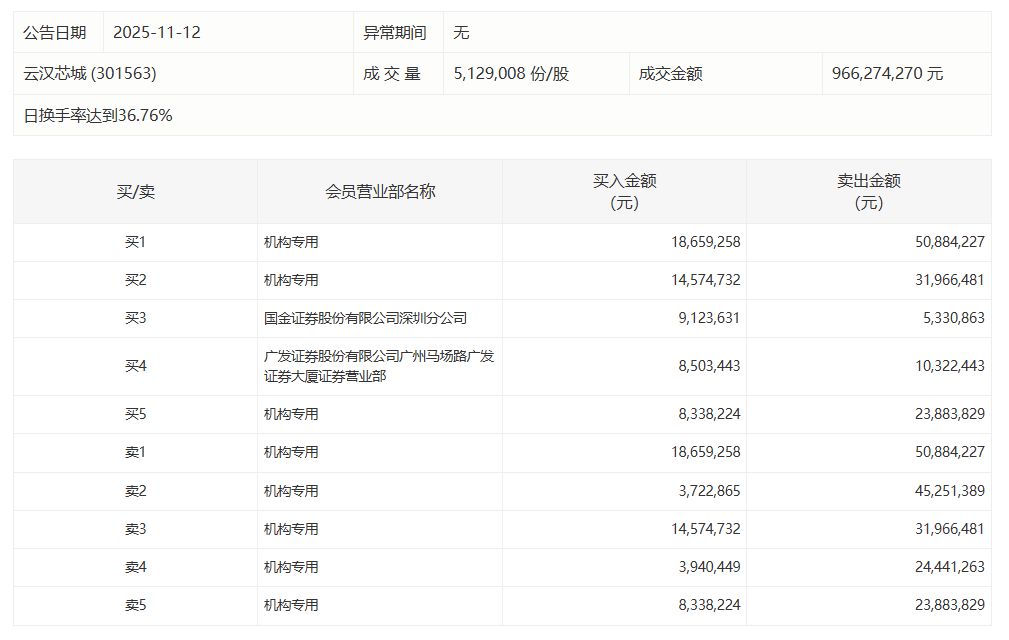
Task: Select the 2025-11-12 announcement date value
Action: point(157,33)
